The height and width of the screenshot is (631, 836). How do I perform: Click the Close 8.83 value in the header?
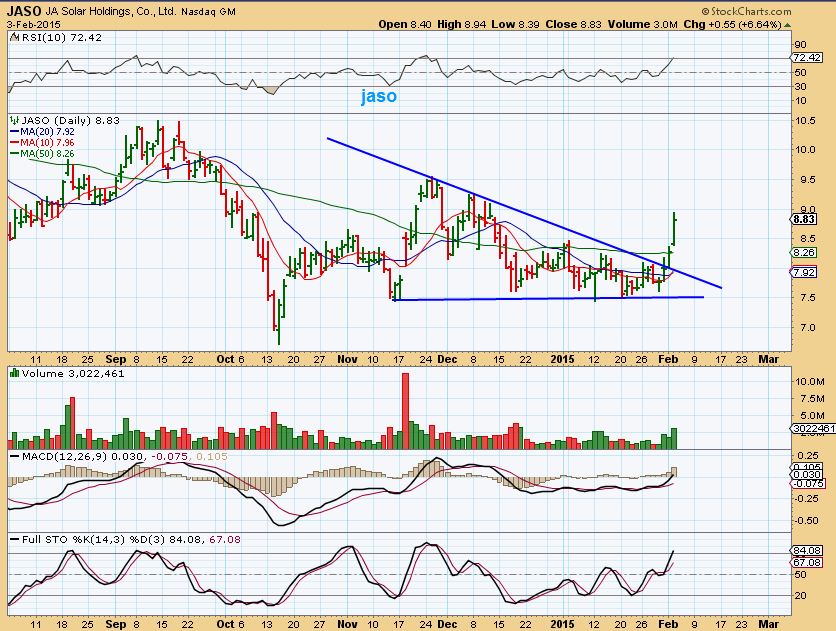(x=574, y=25)
